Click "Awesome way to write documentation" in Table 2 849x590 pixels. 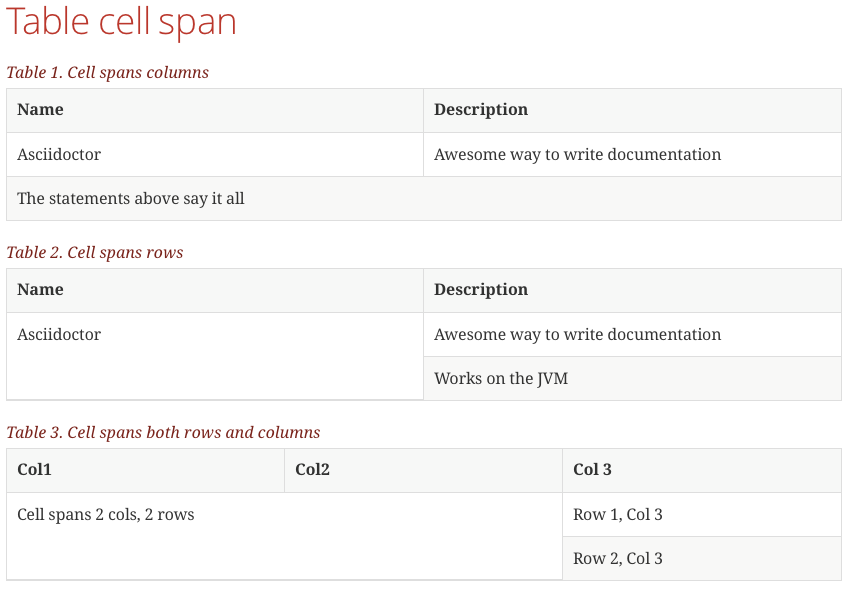point(577,335)
